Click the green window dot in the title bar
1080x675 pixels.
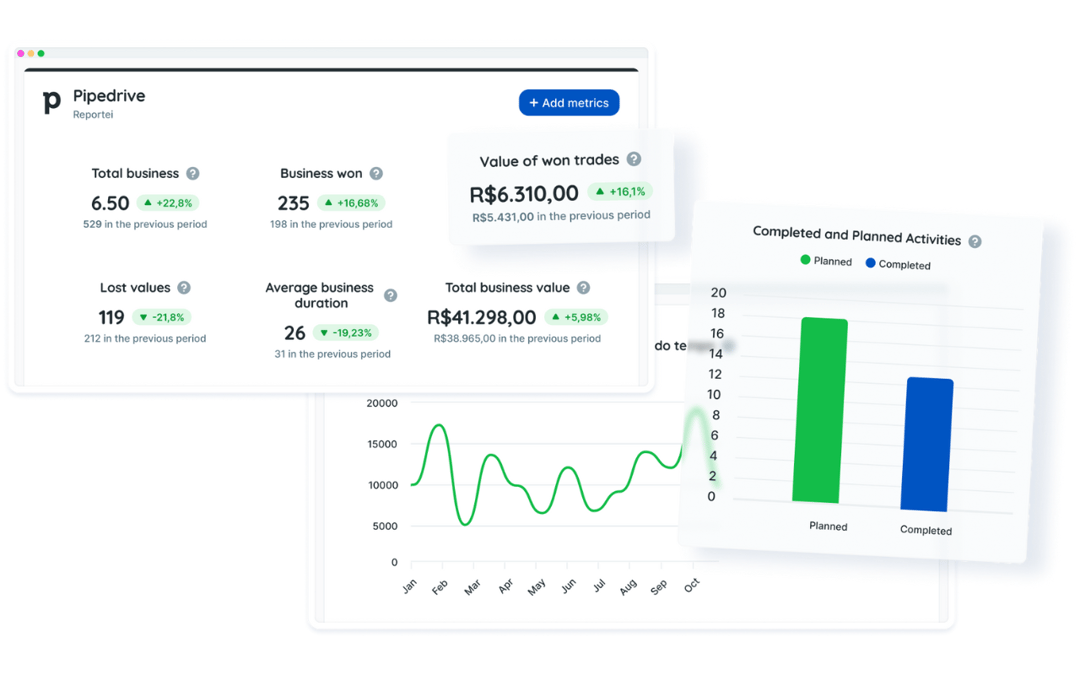point(41,53)
